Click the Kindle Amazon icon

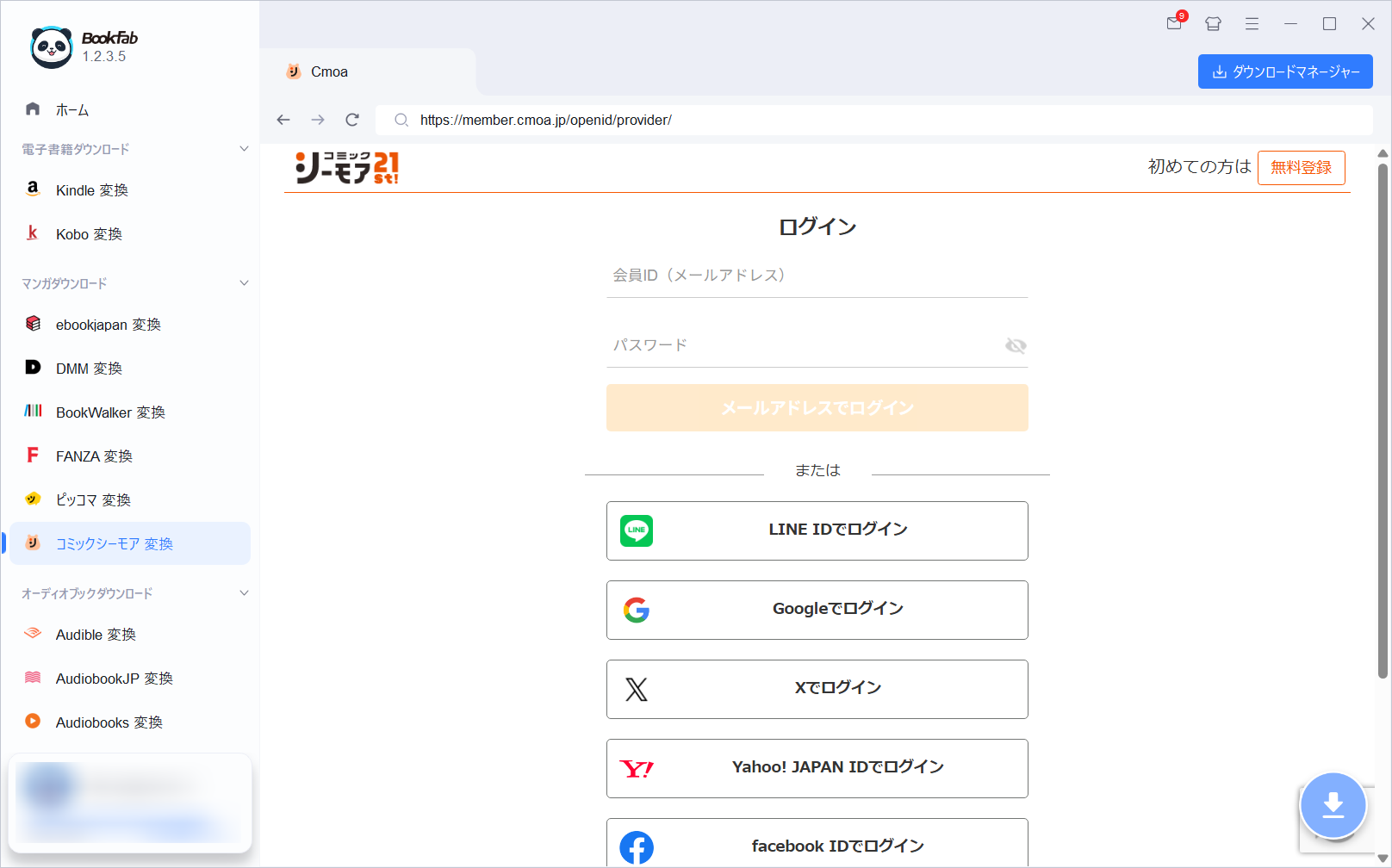coord(33,189)
